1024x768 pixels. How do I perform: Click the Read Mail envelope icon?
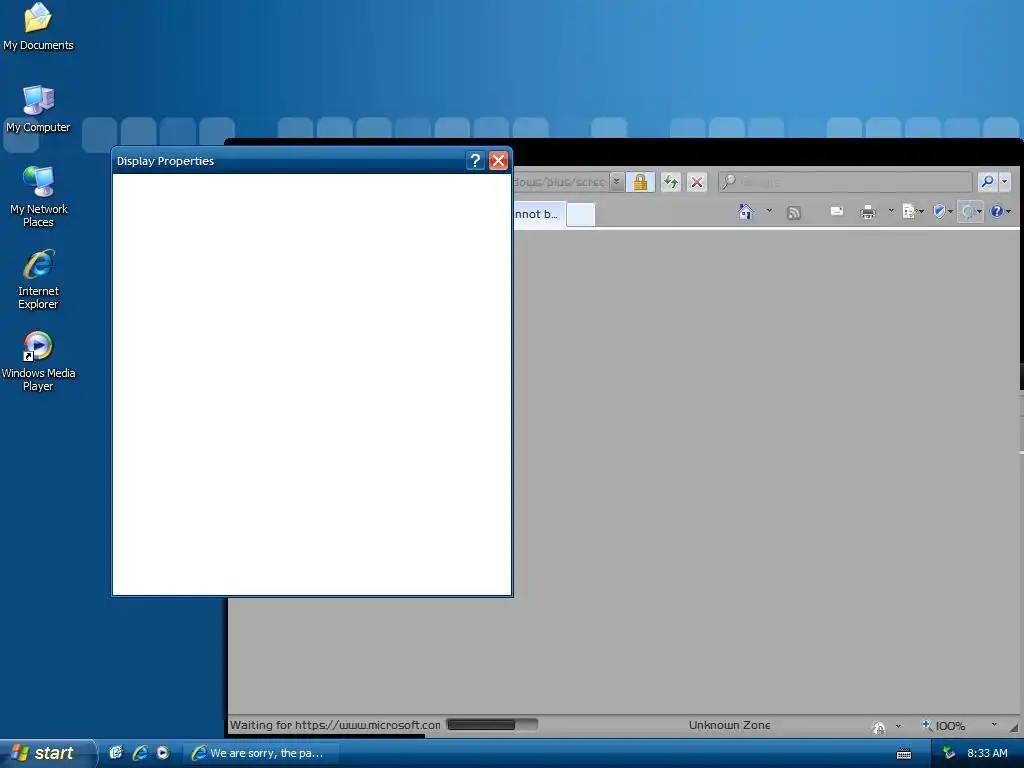pyautogui.click(x=837, y=211)
